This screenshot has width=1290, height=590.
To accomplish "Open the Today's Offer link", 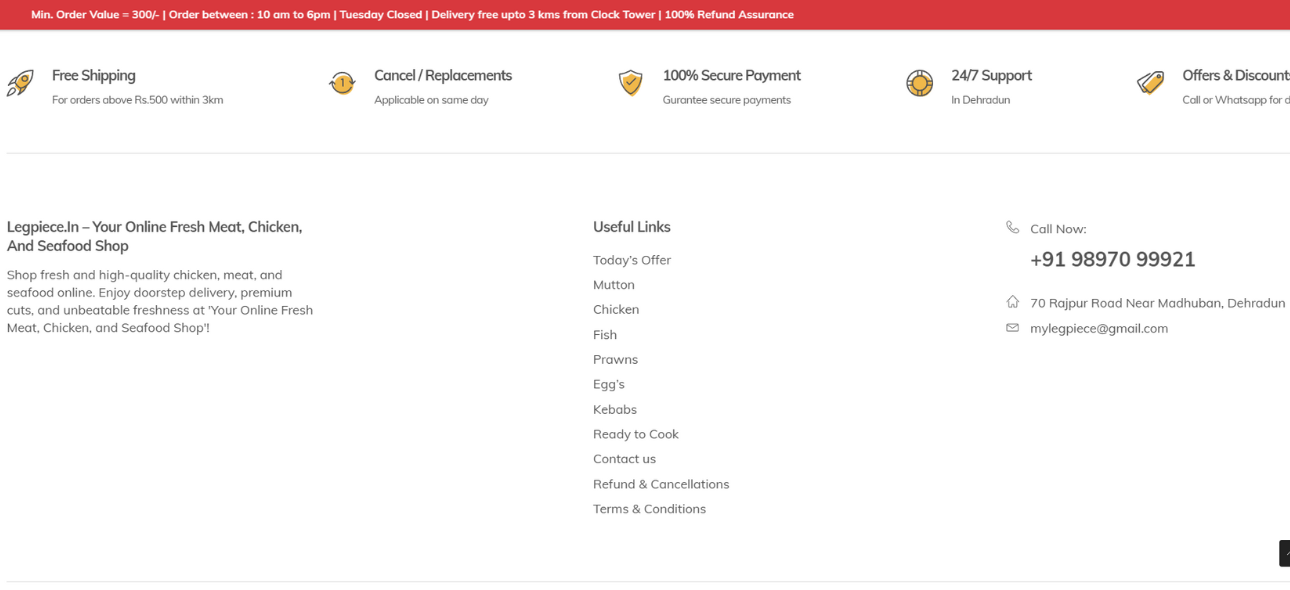I will [631, 260].
